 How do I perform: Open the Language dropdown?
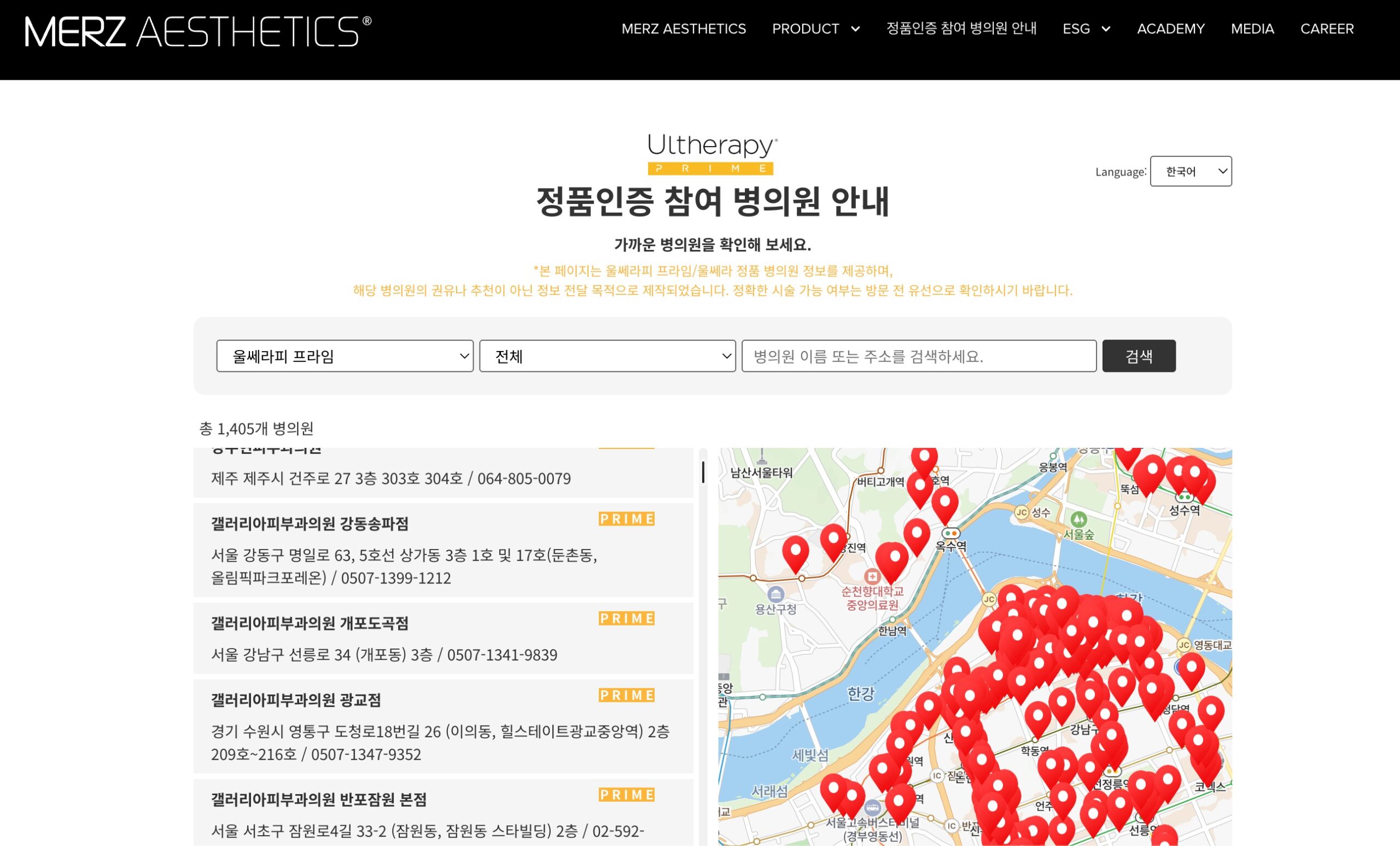[x=1191, y=171]
